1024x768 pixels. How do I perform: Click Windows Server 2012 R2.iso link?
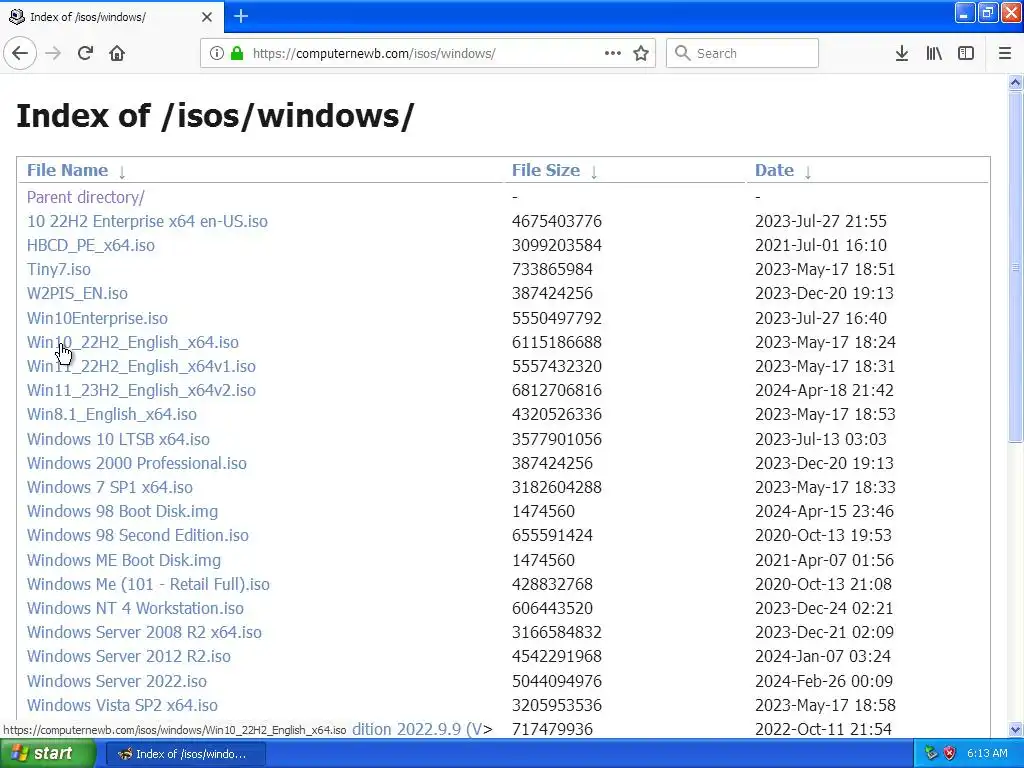pos(129,656)
